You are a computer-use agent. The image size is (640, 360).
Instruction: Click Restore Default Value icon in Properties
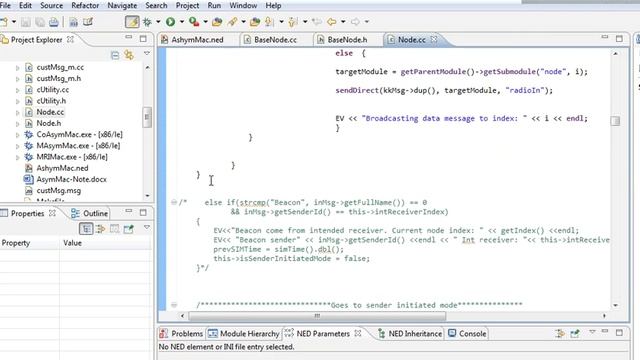point(115,229)
